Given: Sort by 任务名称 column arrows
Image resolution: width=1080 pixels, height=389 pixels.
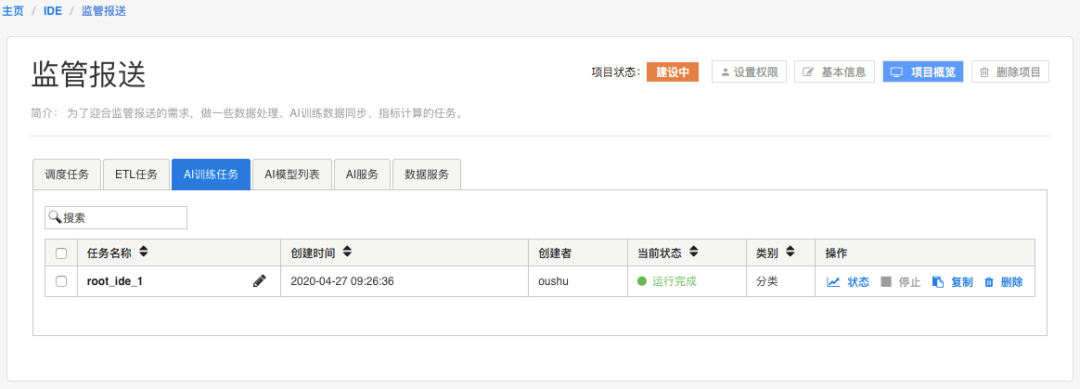Looking at the screenshot, I should click(143, 252).
